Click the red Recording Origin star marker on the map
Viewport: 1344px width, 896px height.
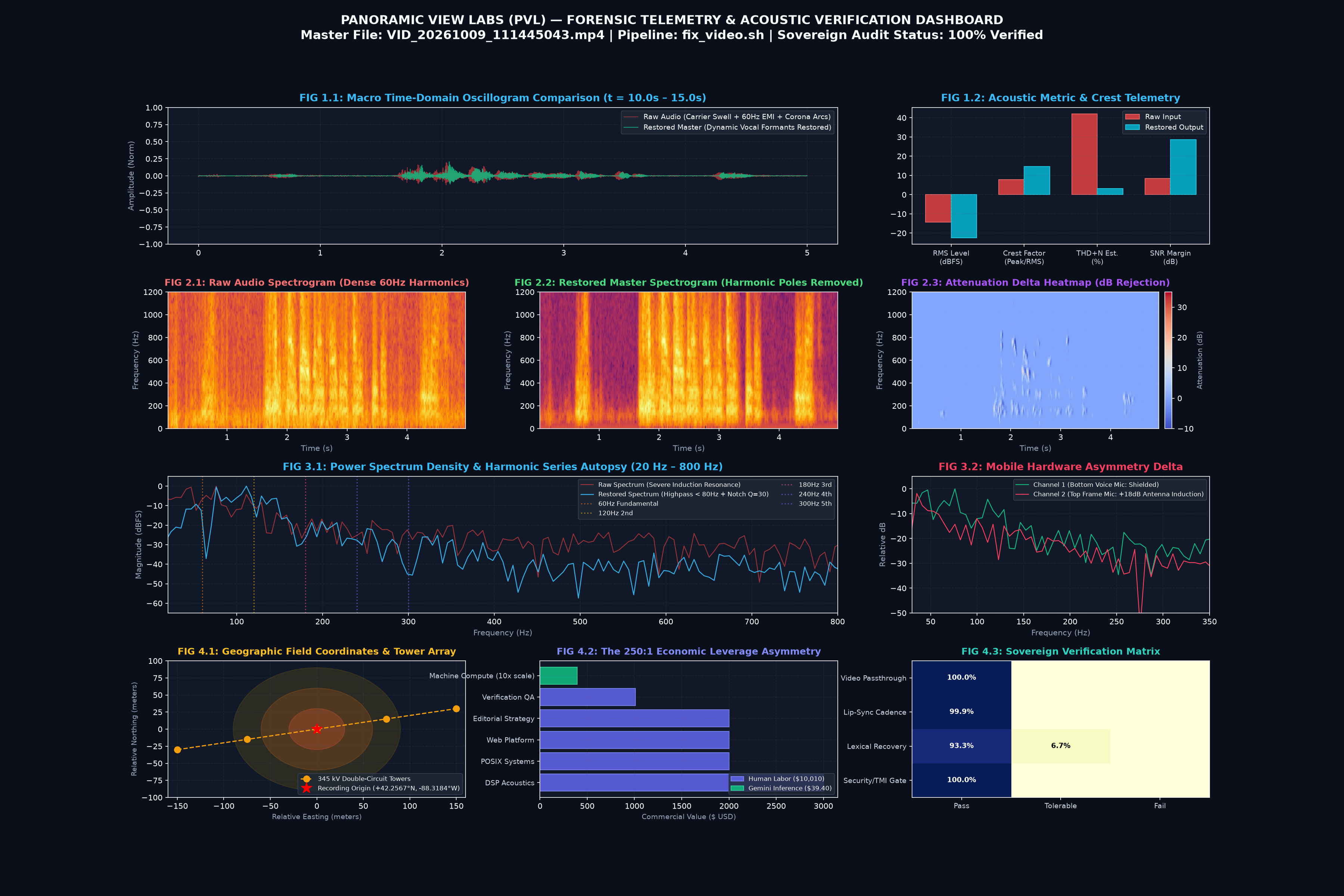point(317,729)
